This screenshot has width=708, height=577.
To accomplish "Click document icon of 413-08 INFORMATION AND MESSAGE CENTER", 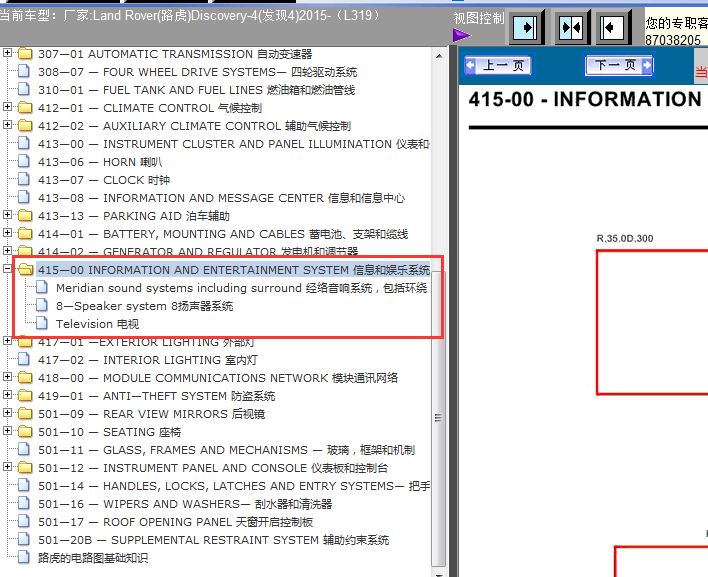I will click(x=23, y=198).
